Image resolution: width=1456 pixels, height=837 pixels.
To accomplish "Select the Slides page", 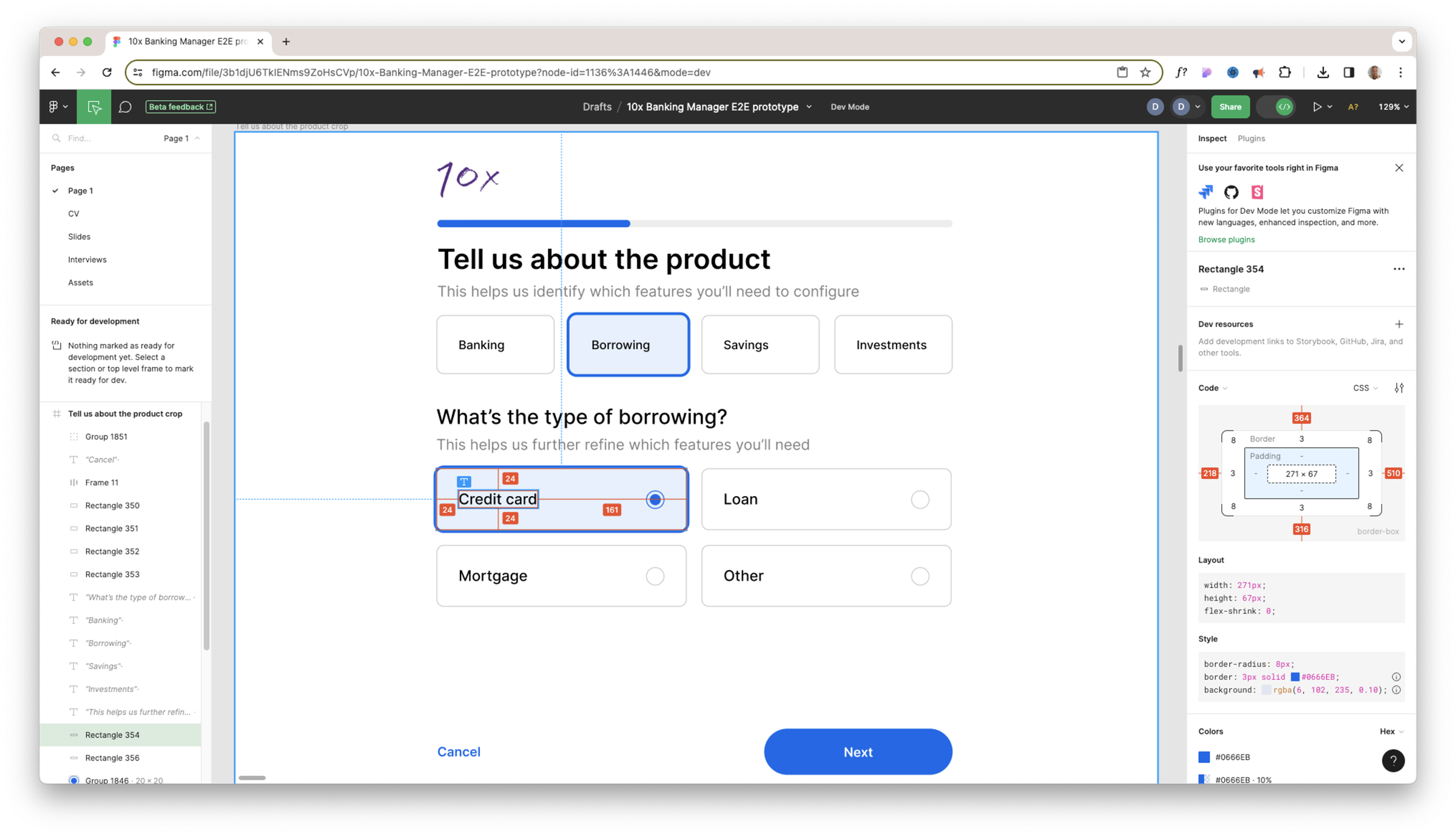I will pos(79,237).
